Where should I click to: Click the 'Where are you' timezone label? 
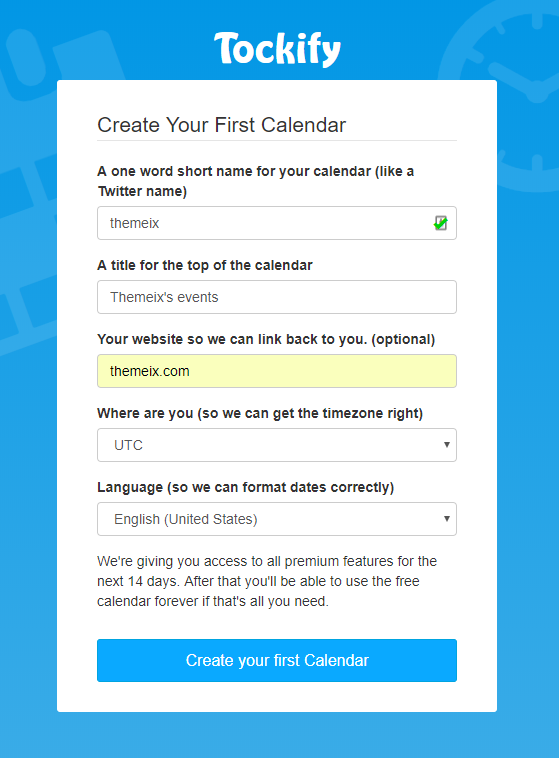click(x=260, y=413)
